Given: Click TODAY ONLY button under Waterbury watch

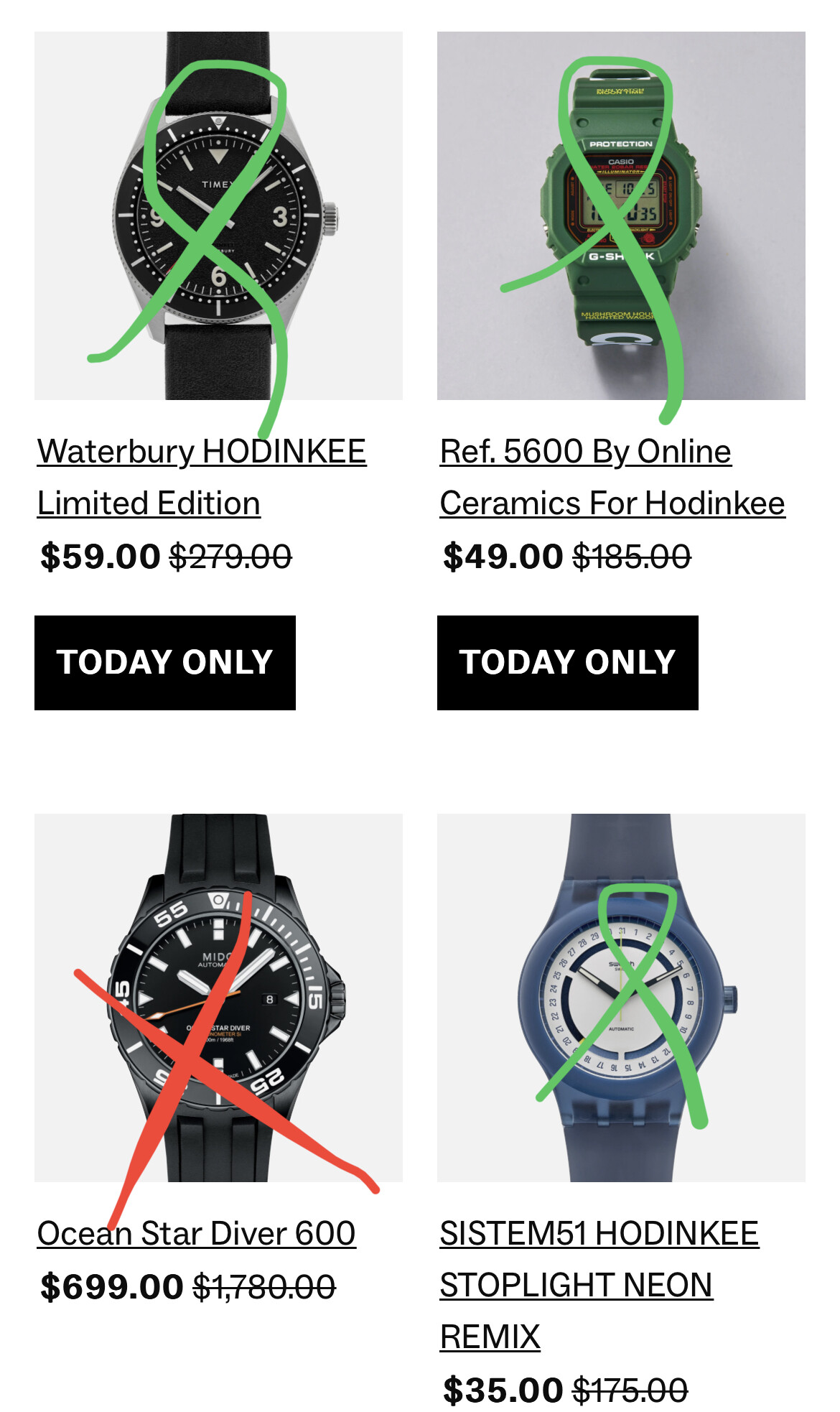Looking at the screenshot, I should [165, 663].
